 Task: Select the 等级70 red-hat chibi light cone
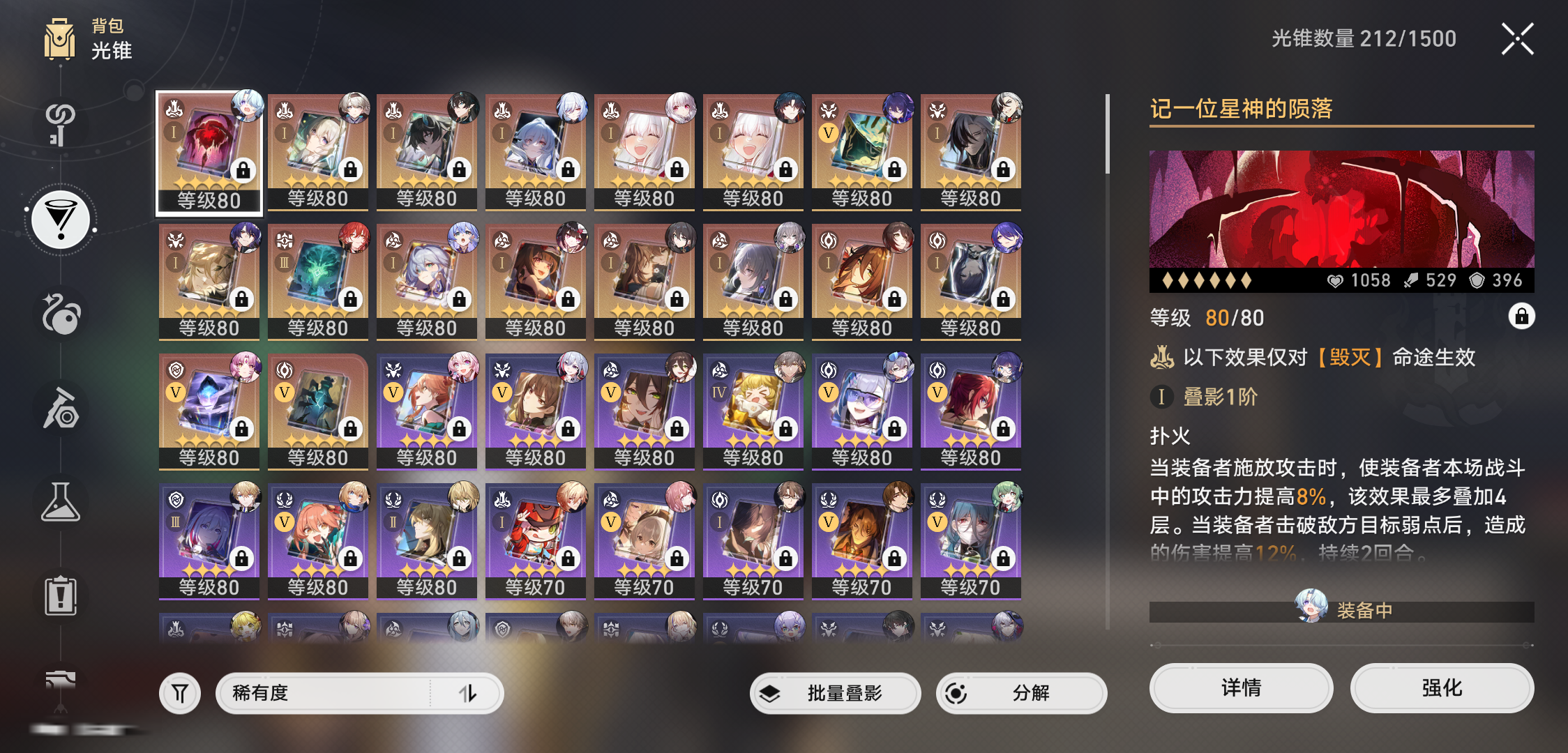click(x=536, y=542)
